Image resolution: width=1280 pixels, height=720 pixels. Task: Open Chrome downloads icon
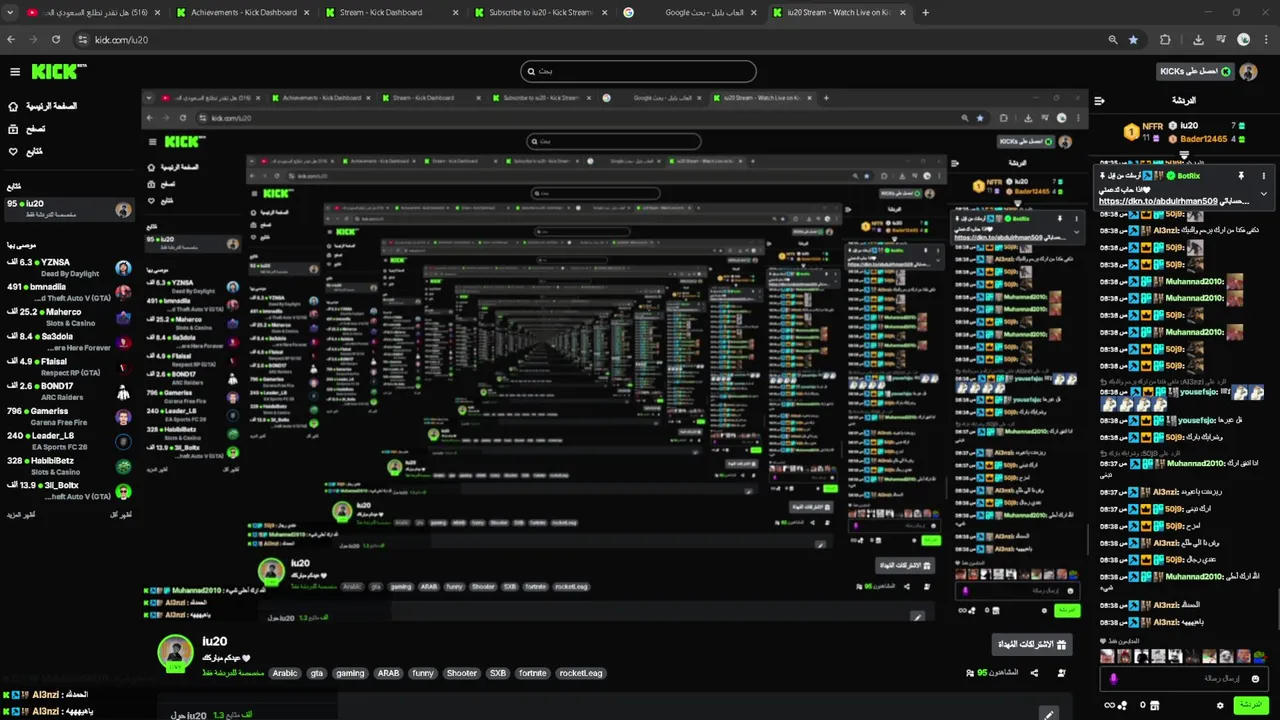(x=1198, y=40)
